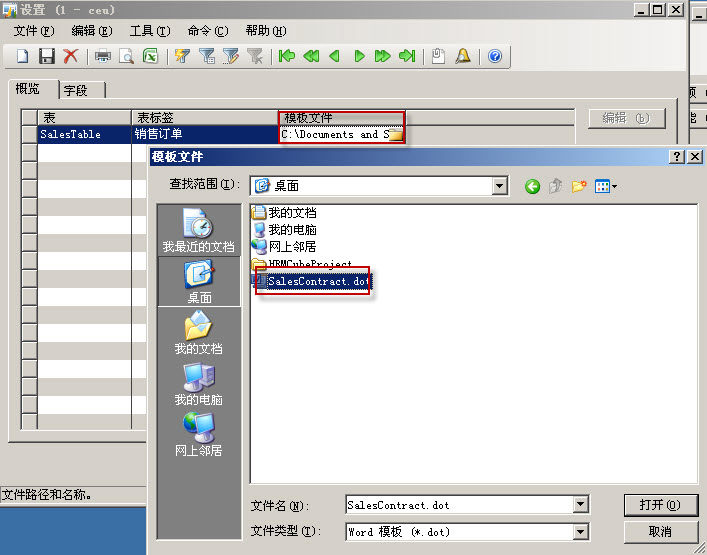
Task: Click the lightning filter icon
Action: [182, 56]
